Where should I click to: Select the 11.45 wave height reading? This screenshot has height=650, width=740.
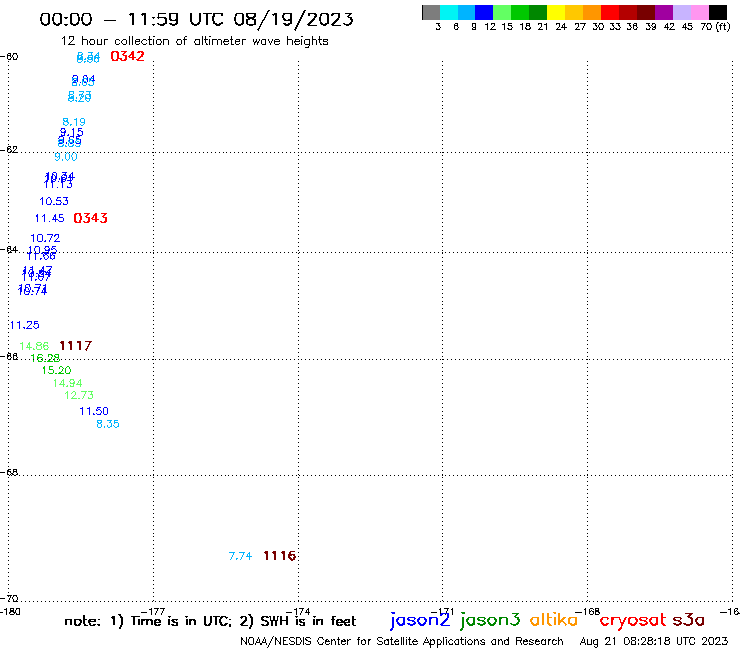point(50,219)
